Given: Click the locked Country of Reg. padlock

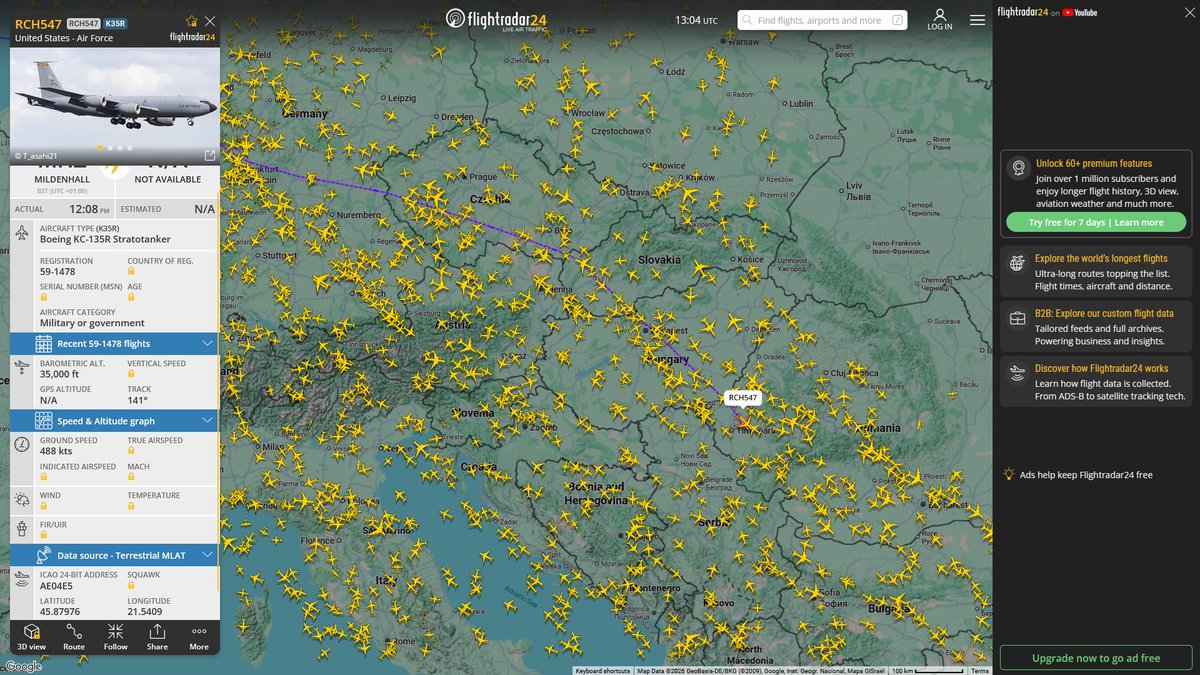Looking at the screenshot, I should pyautogui.click(x=131, y=271).
